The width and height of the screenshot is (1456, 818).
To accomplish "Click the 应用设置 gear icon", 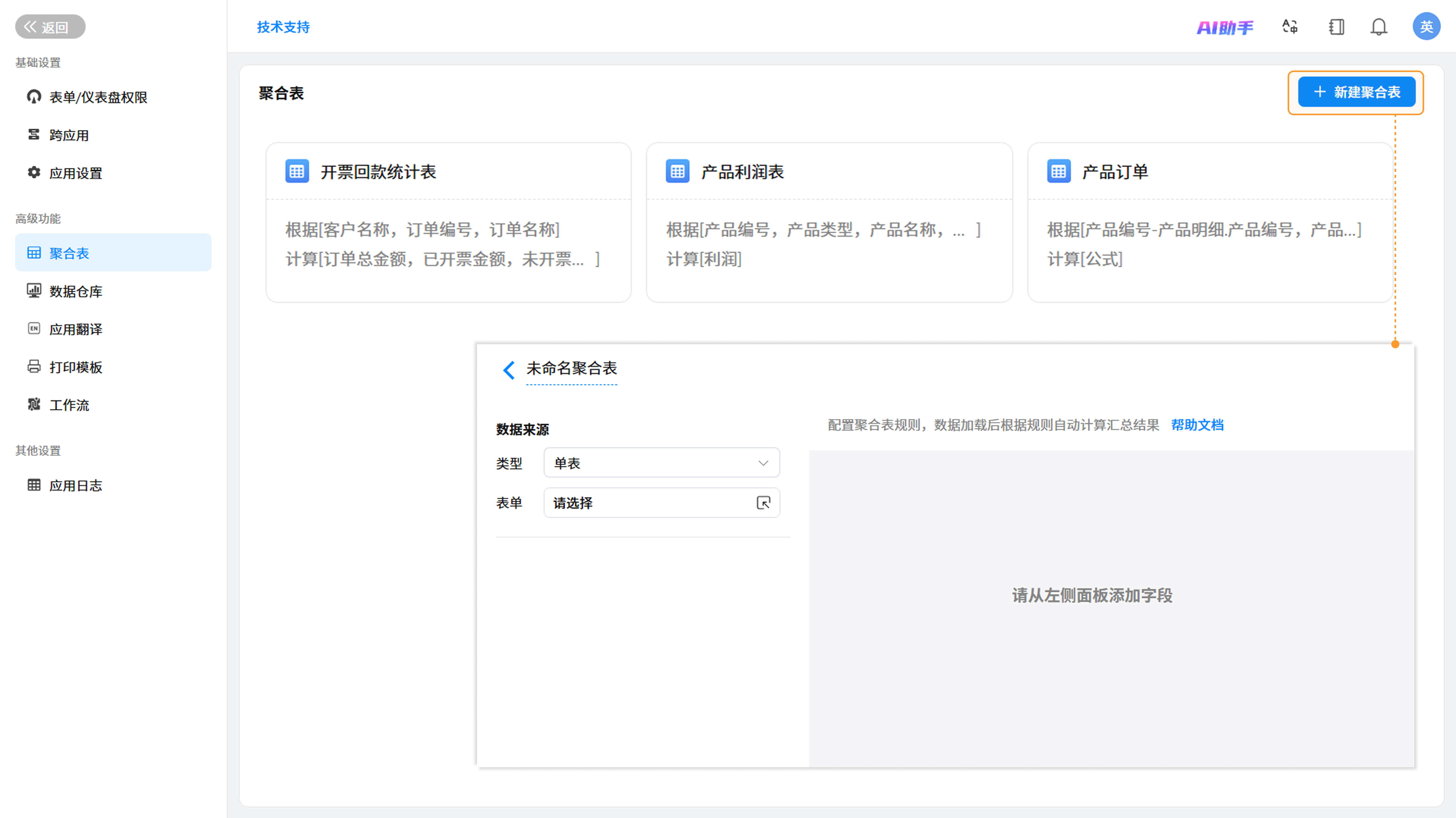I will point(34,172).
